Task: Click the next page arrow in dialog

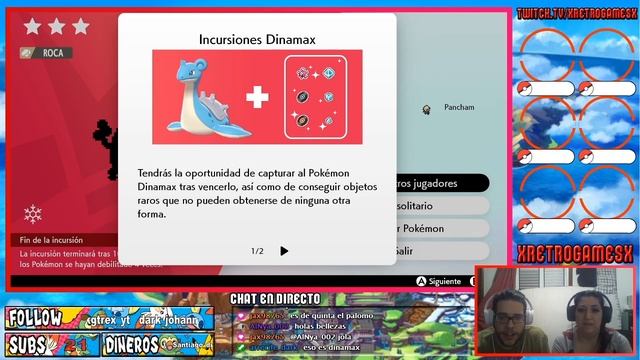Action: (284, 251)
